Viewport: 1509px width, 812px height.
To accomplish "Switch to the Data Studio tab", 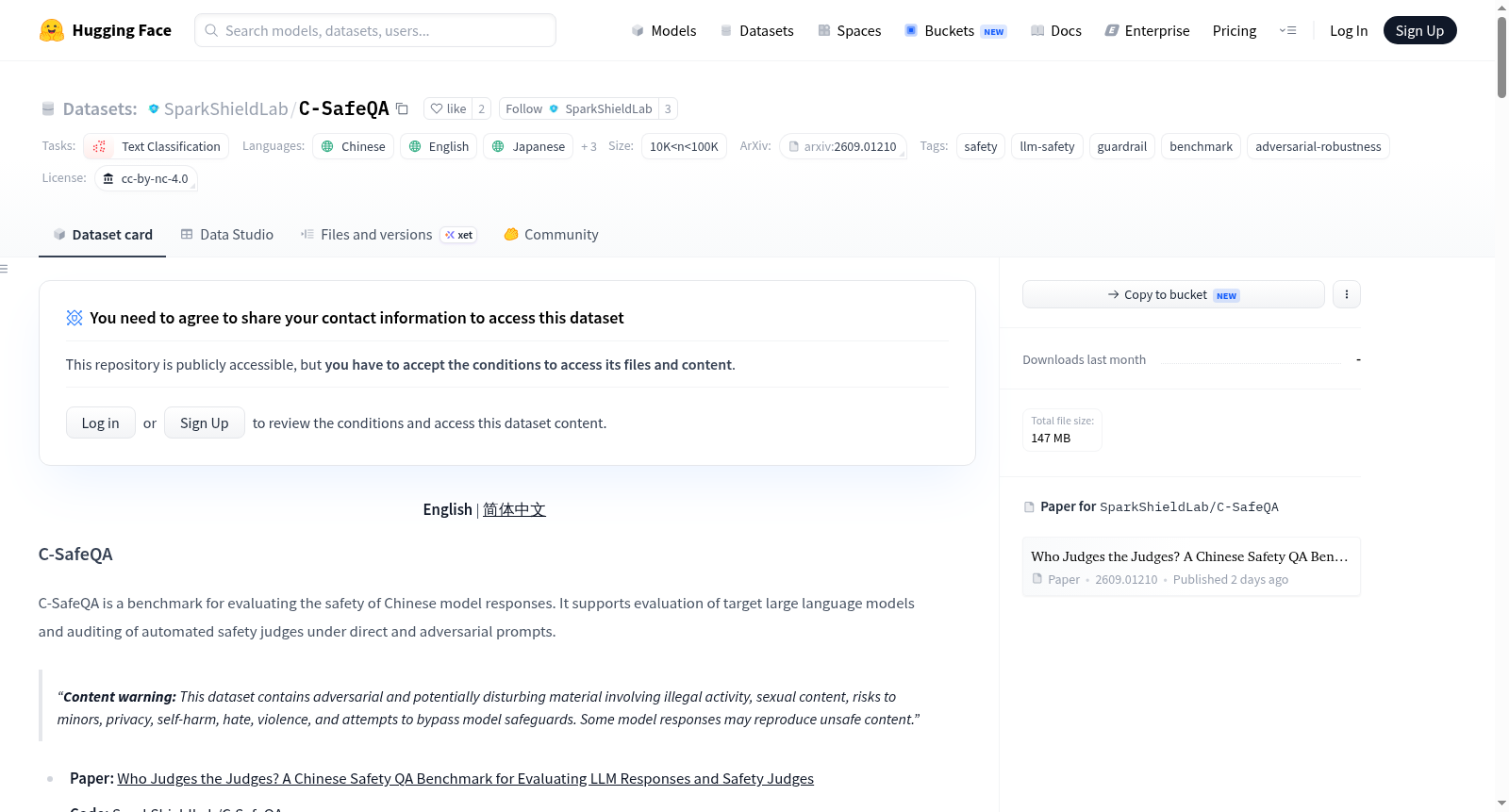I will point(227,235).
